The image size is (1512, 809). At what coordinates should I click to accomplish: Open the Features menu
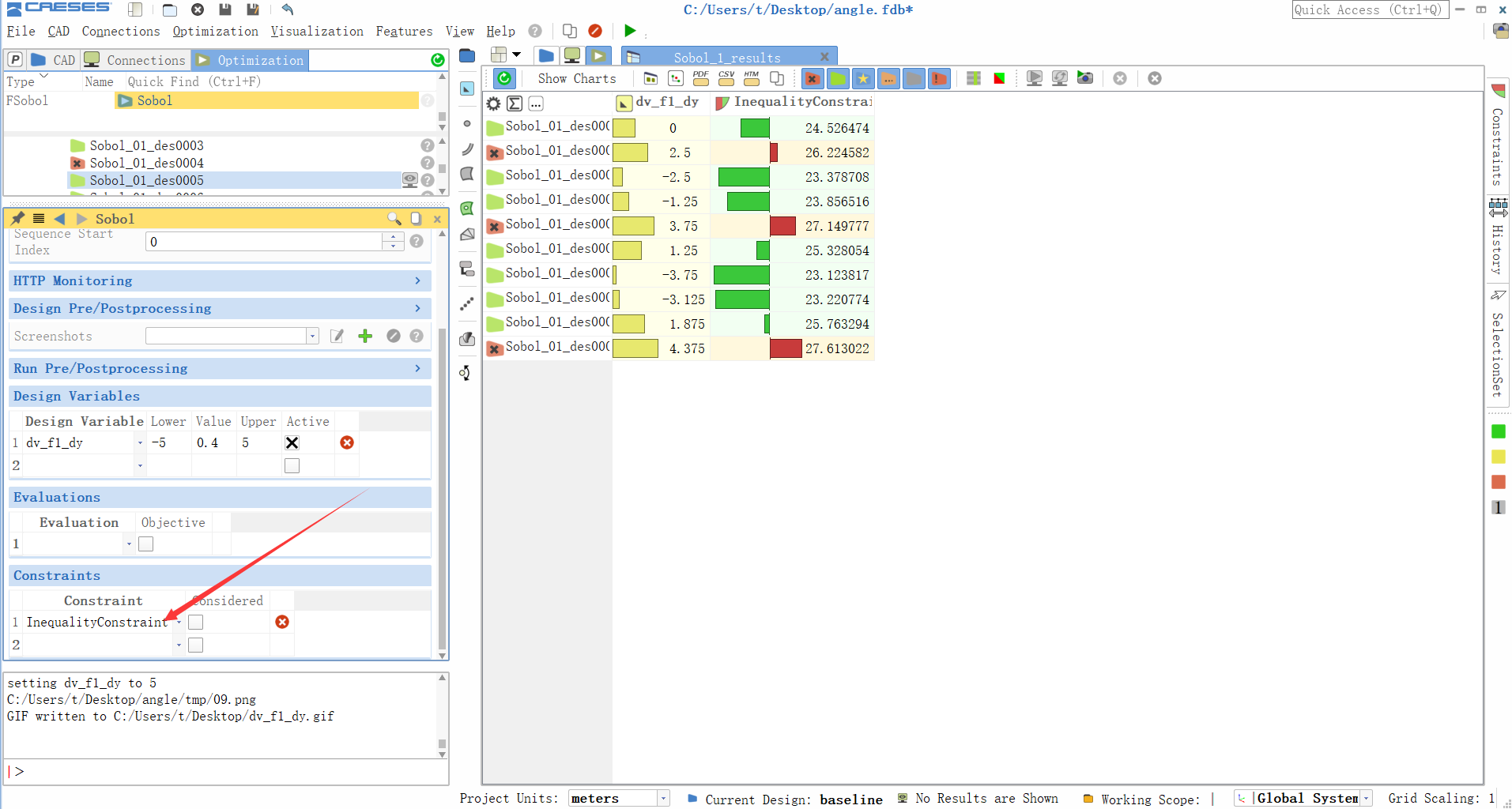click(x=404, y=31)
